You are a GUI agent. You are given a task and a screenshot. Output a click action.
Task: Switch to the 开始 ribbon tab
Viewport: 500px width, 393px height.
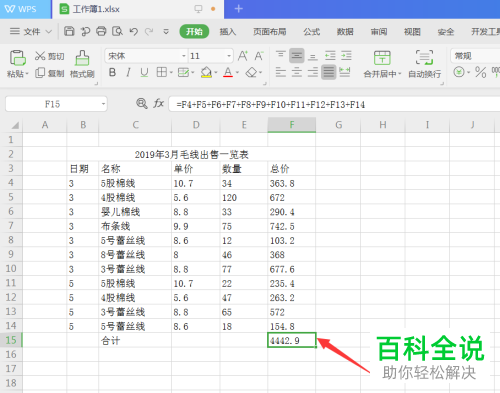tap(194, 32)
